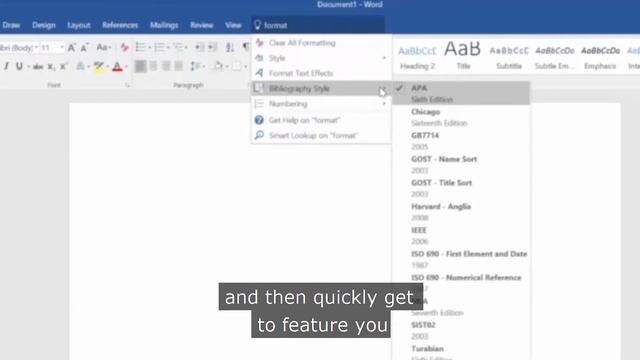Justify the paragraph text
The image size is (640, 360).
coord(179,66)
